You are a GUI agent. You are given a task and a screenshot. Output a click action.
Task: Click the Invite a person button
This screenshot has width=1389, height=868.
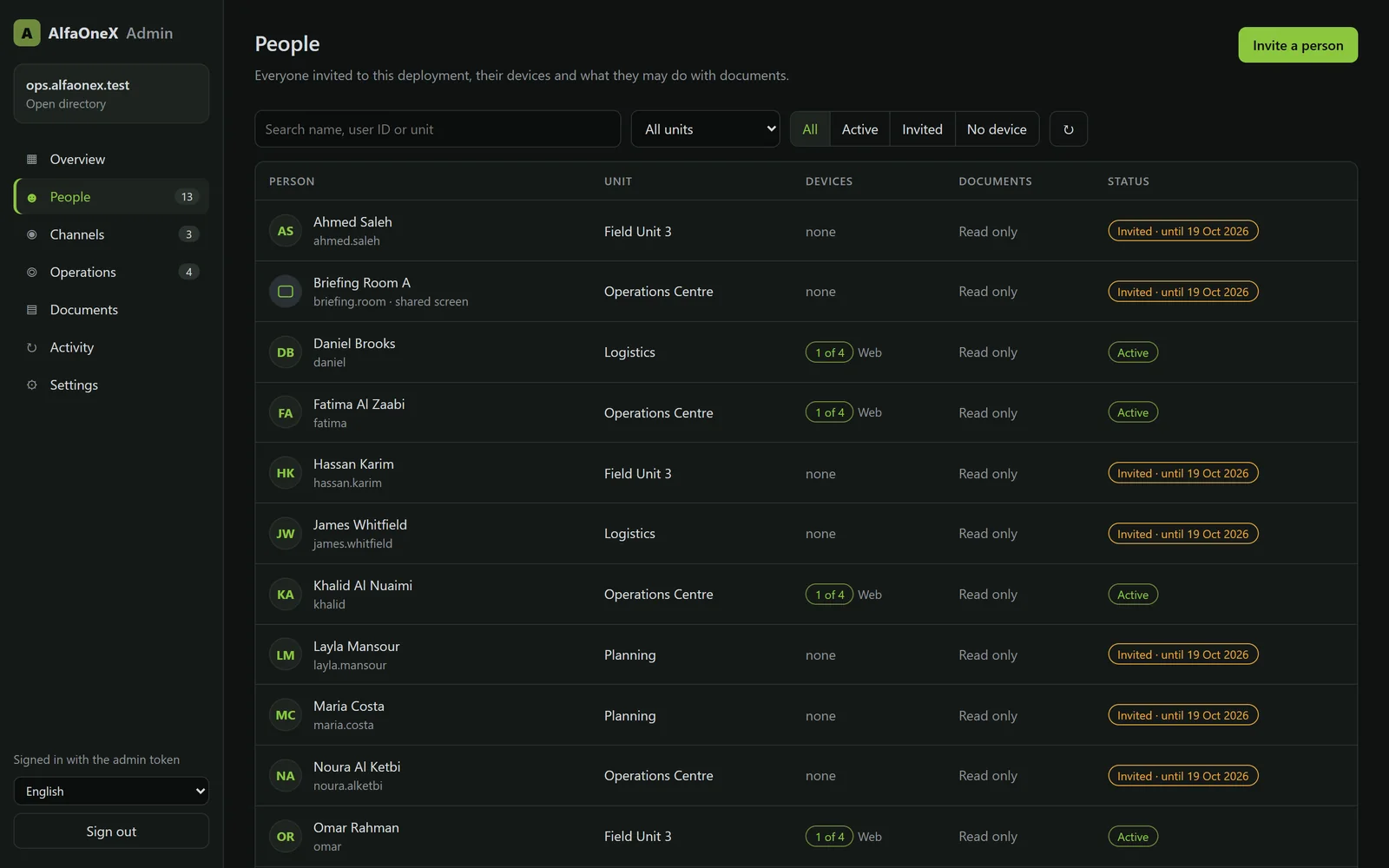1298,45
